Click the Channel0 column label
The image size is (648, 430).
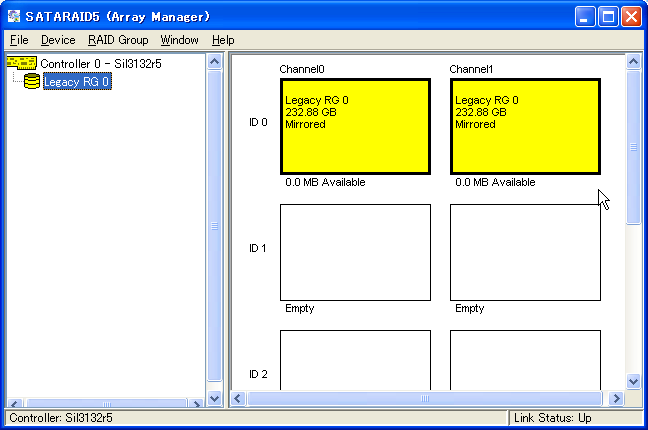coord(302,69)
